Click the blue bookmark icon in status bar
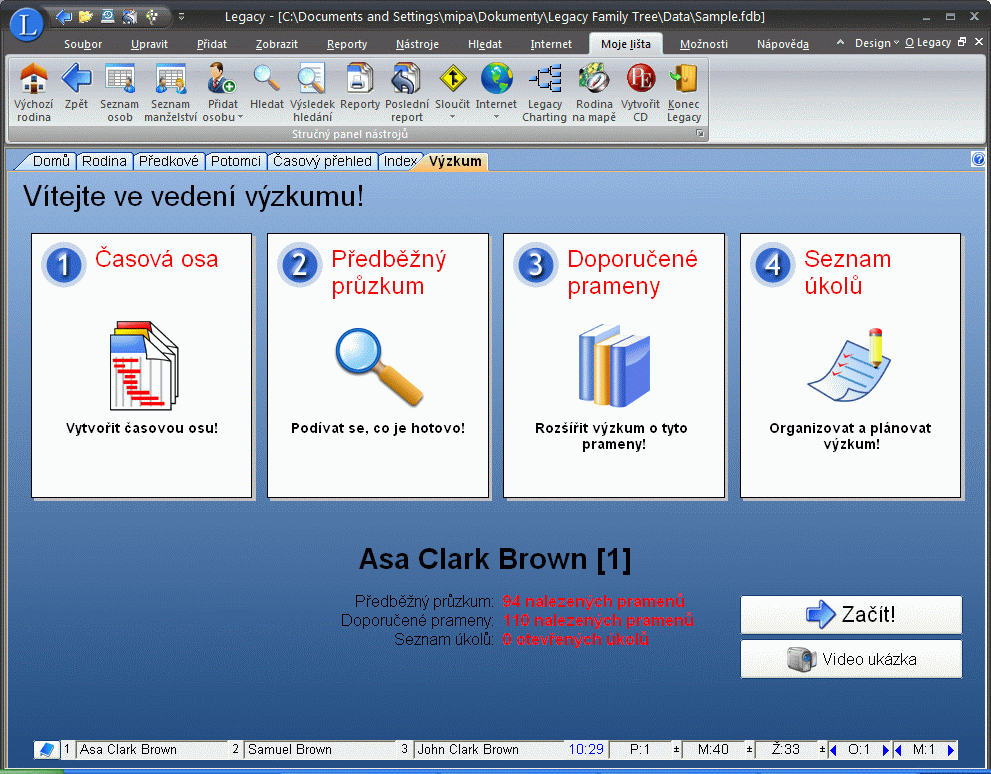Screen dimensions: 991x774 coord(46,749)
